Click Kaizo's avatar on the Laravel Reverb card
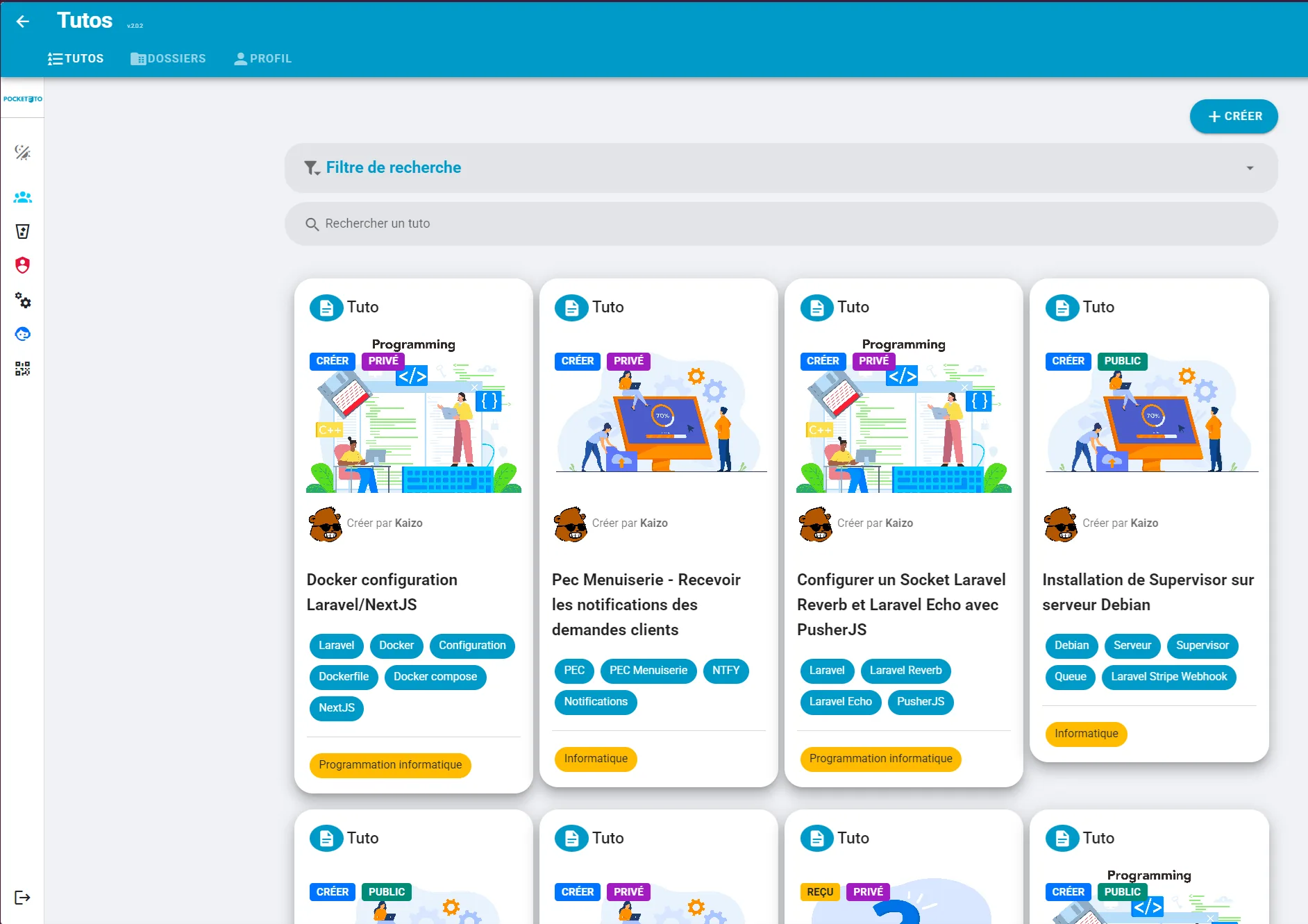Image resolution: width=1308 pixels, height=924 pixels. pyautogui.click(x=816, y=524)
